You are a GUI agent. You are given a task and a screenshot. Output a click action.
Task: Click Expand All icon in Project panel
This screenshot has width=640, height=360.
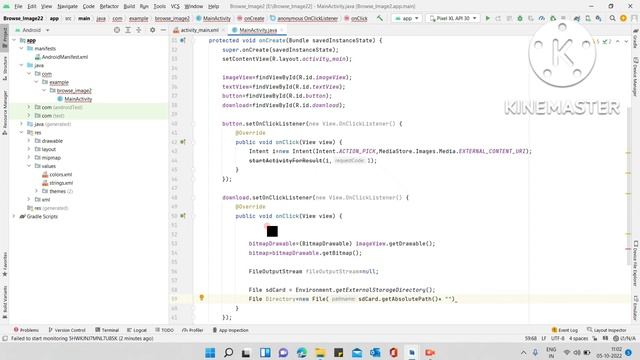click(x=128, y=30)
